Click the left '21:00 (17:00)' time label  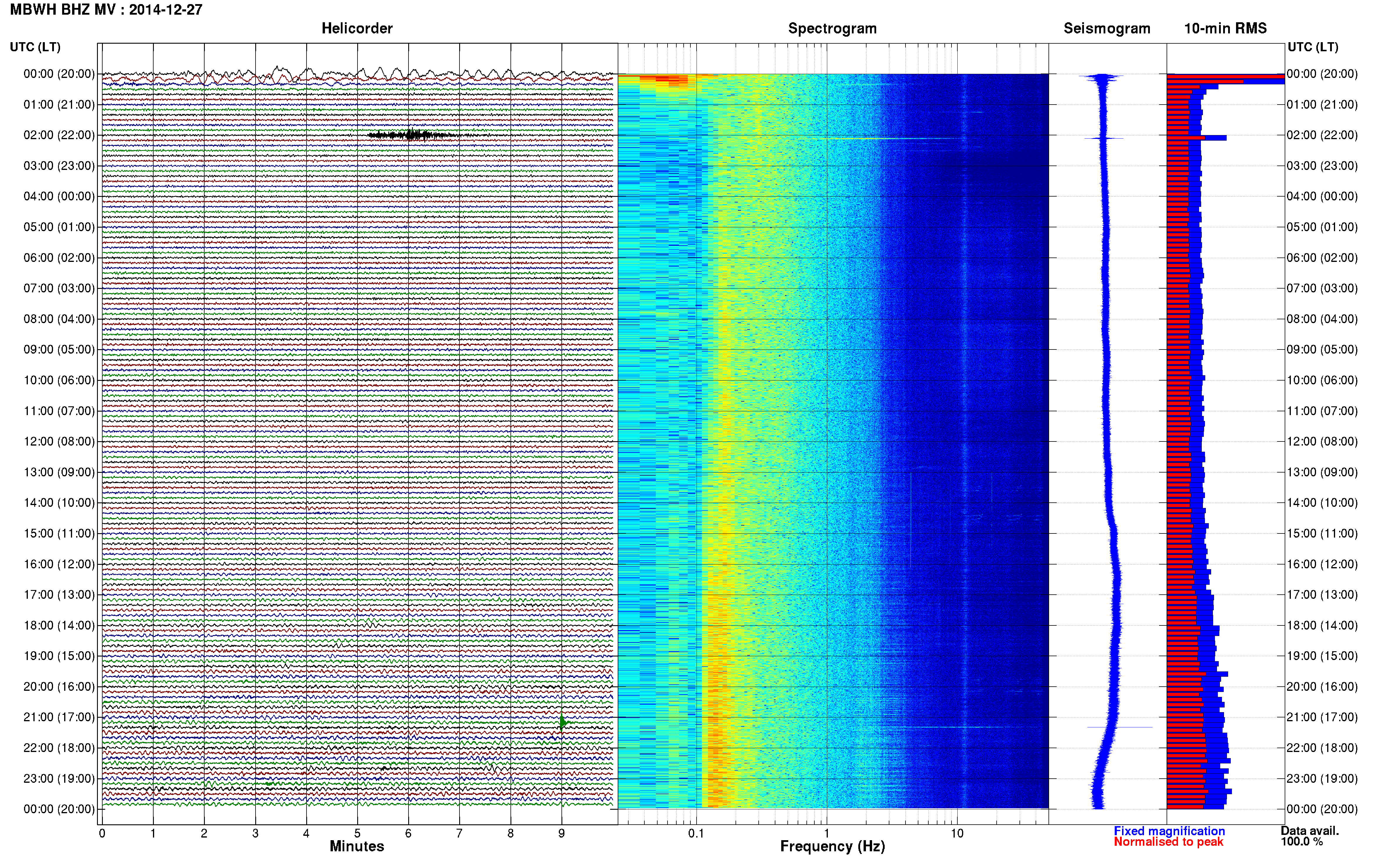click(59, 717)
